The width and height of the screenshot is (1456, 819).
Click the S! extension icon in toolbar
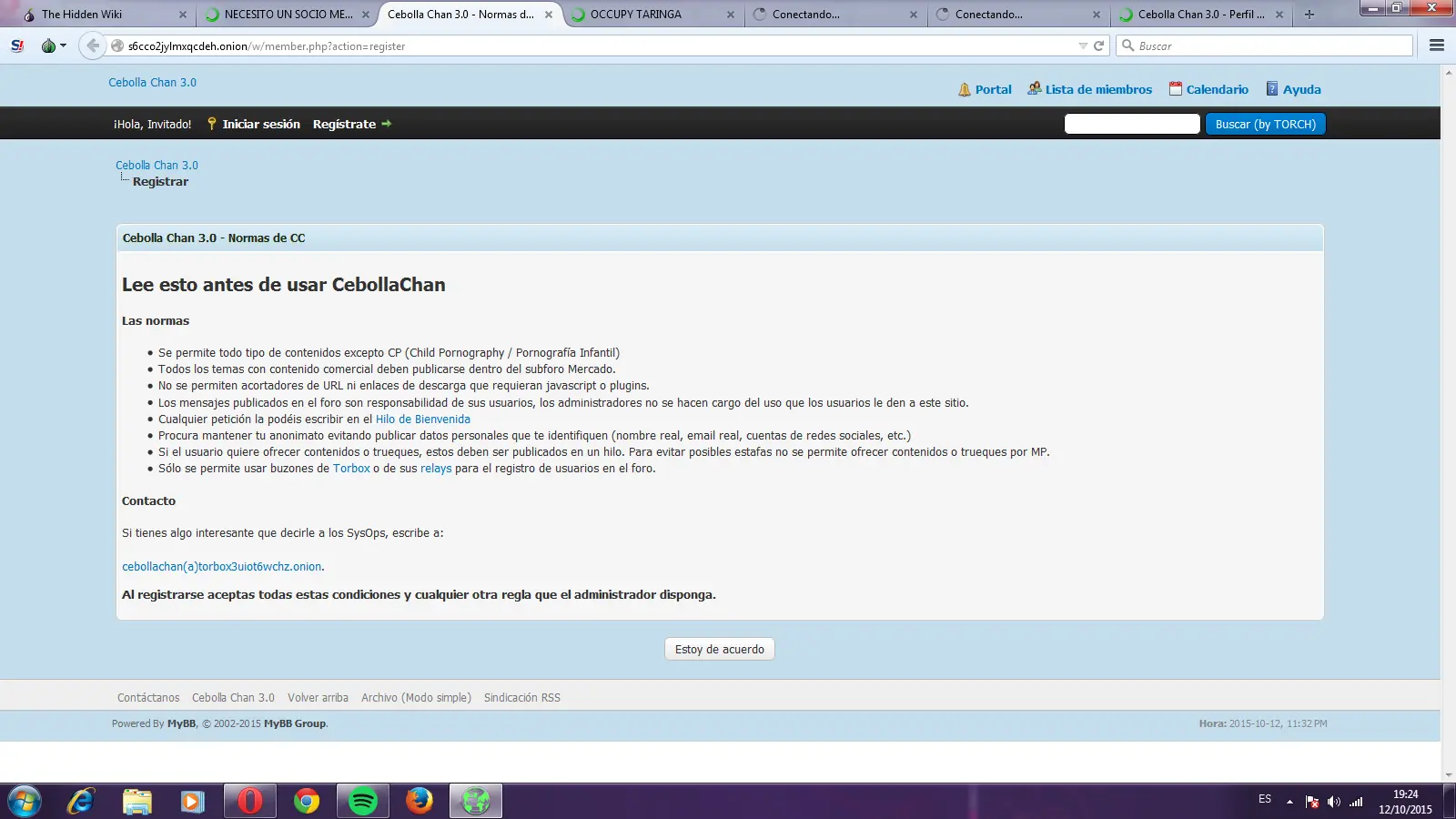tap(17, 45)
